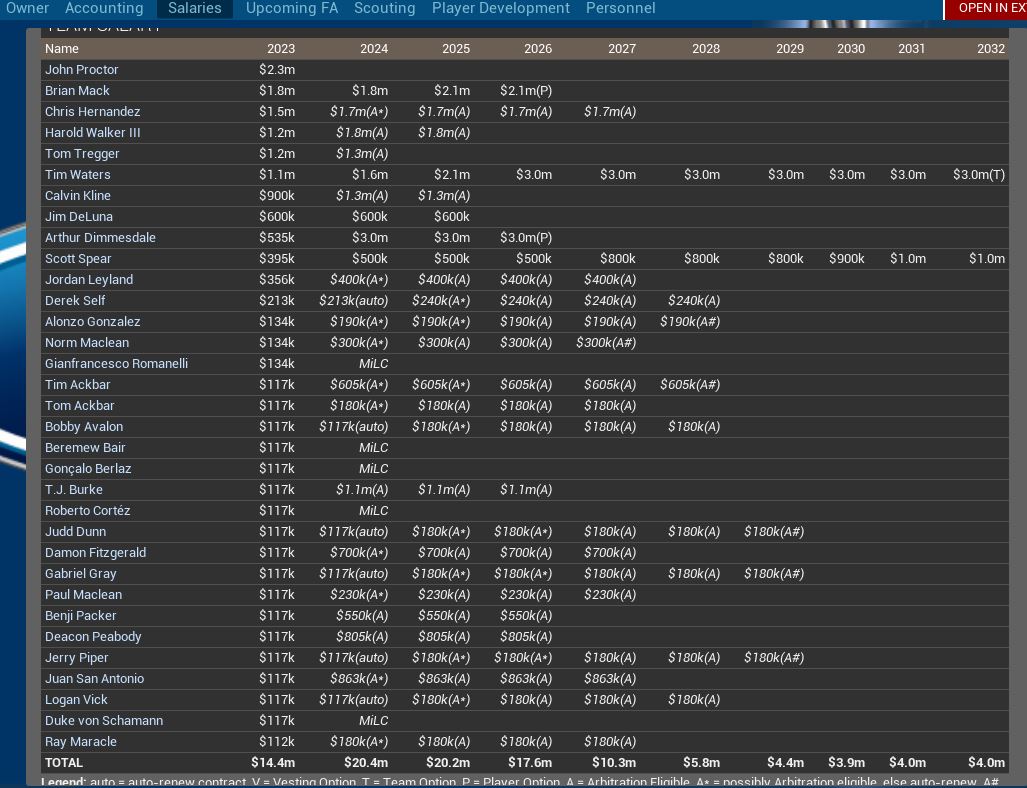Click the Owner tab
1027x788 pixels.
(x=27, y=8)
